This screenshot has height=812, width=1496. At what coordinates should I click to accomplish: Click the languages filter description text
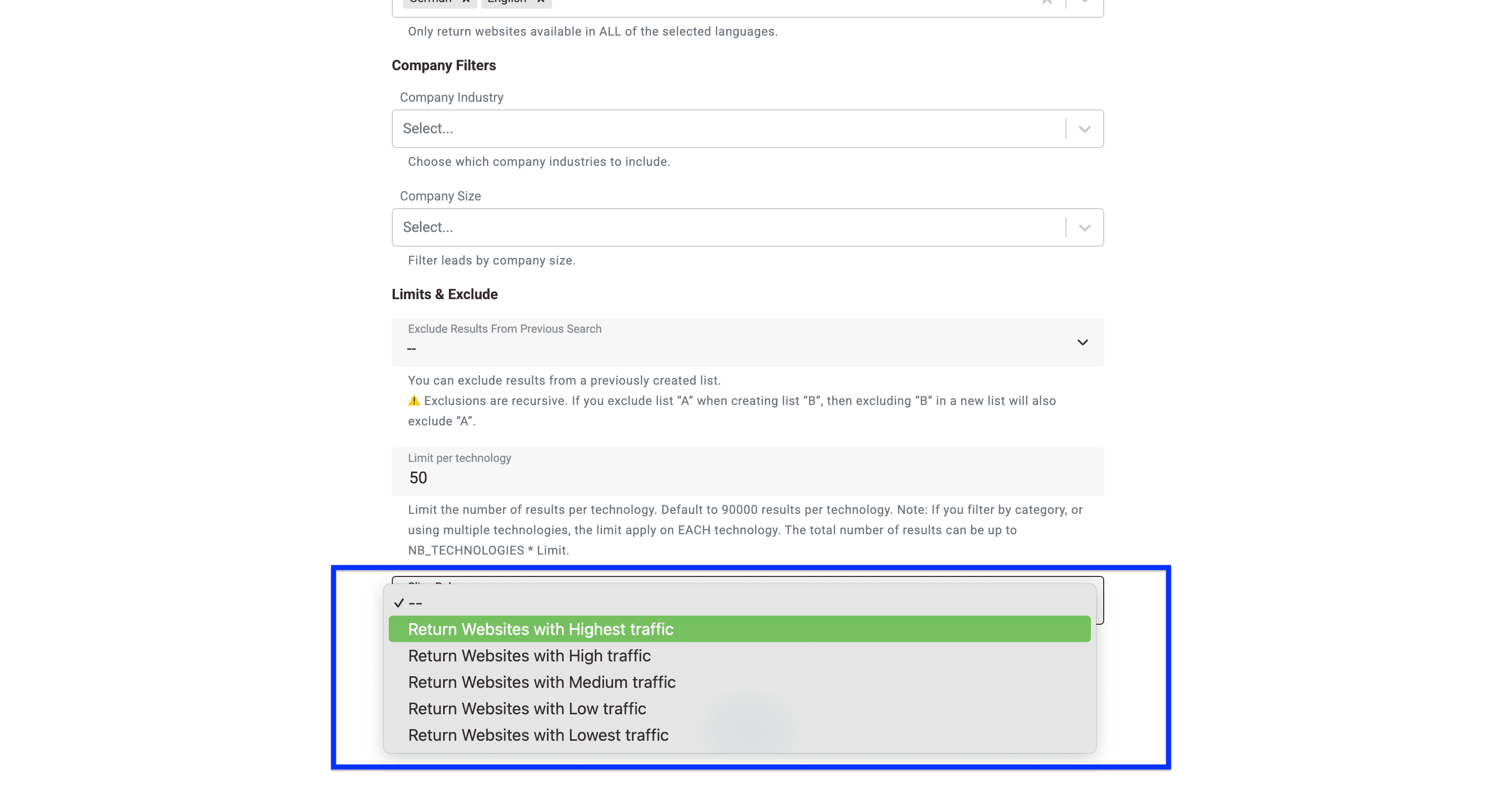pos(592,32)
